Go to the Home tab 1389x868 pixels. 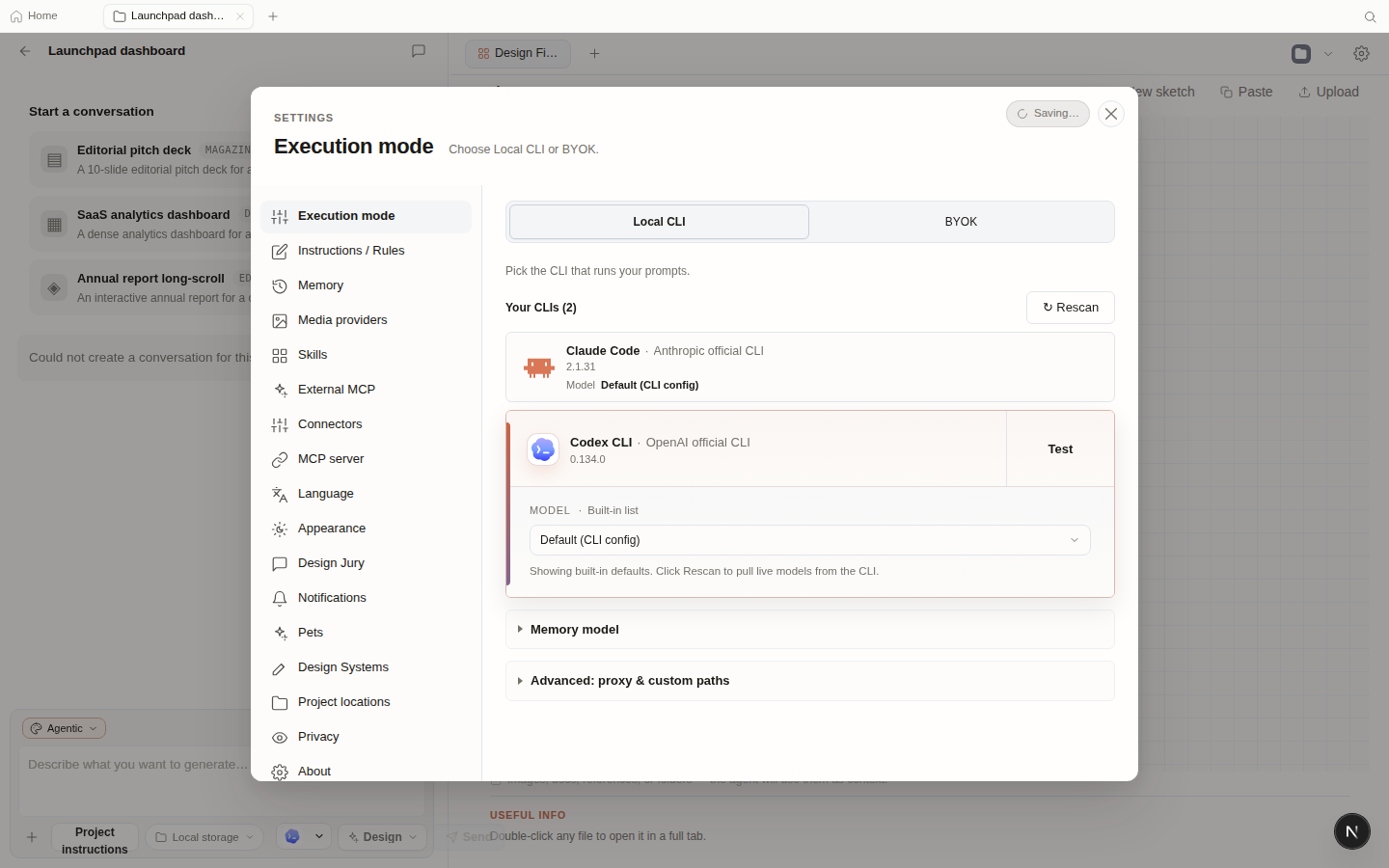34,16
